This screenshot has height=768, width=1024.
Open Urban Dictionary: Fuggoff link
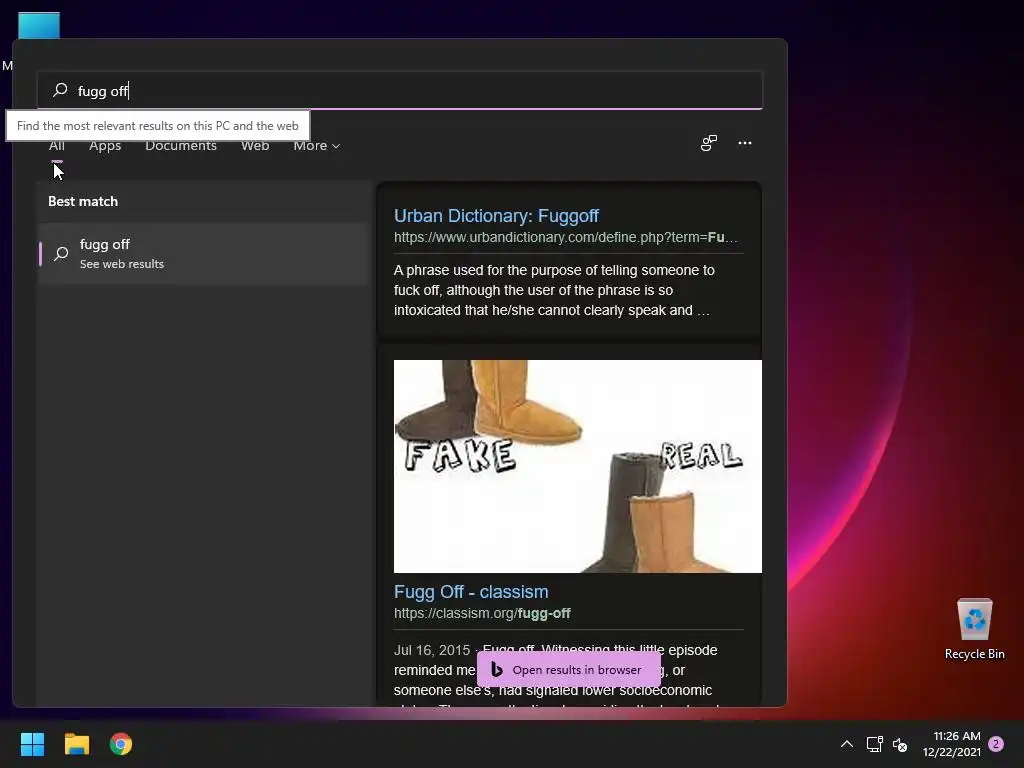496,216
